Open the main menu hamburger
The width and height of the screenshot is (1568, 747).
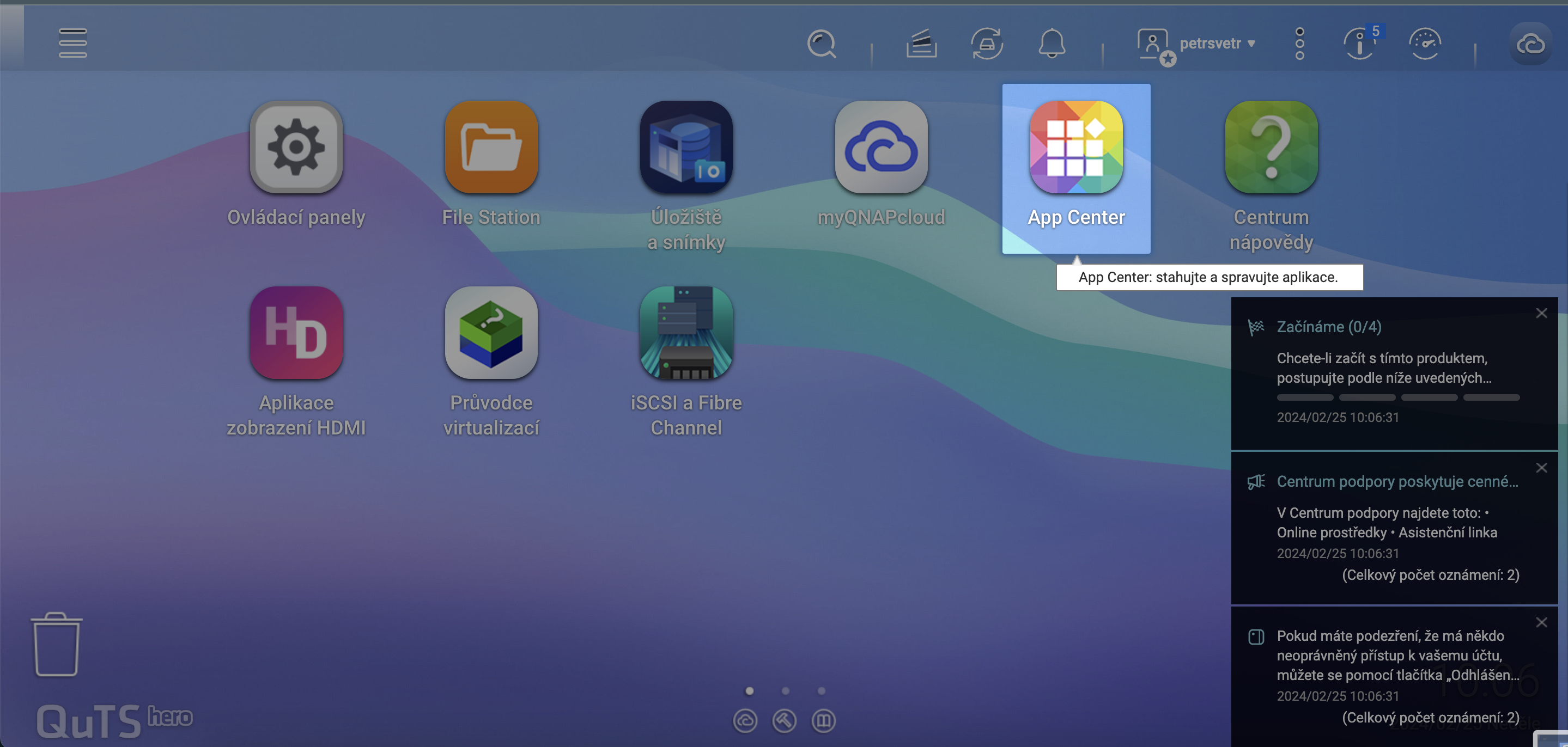pyautogui.click(x=72, y=43)
